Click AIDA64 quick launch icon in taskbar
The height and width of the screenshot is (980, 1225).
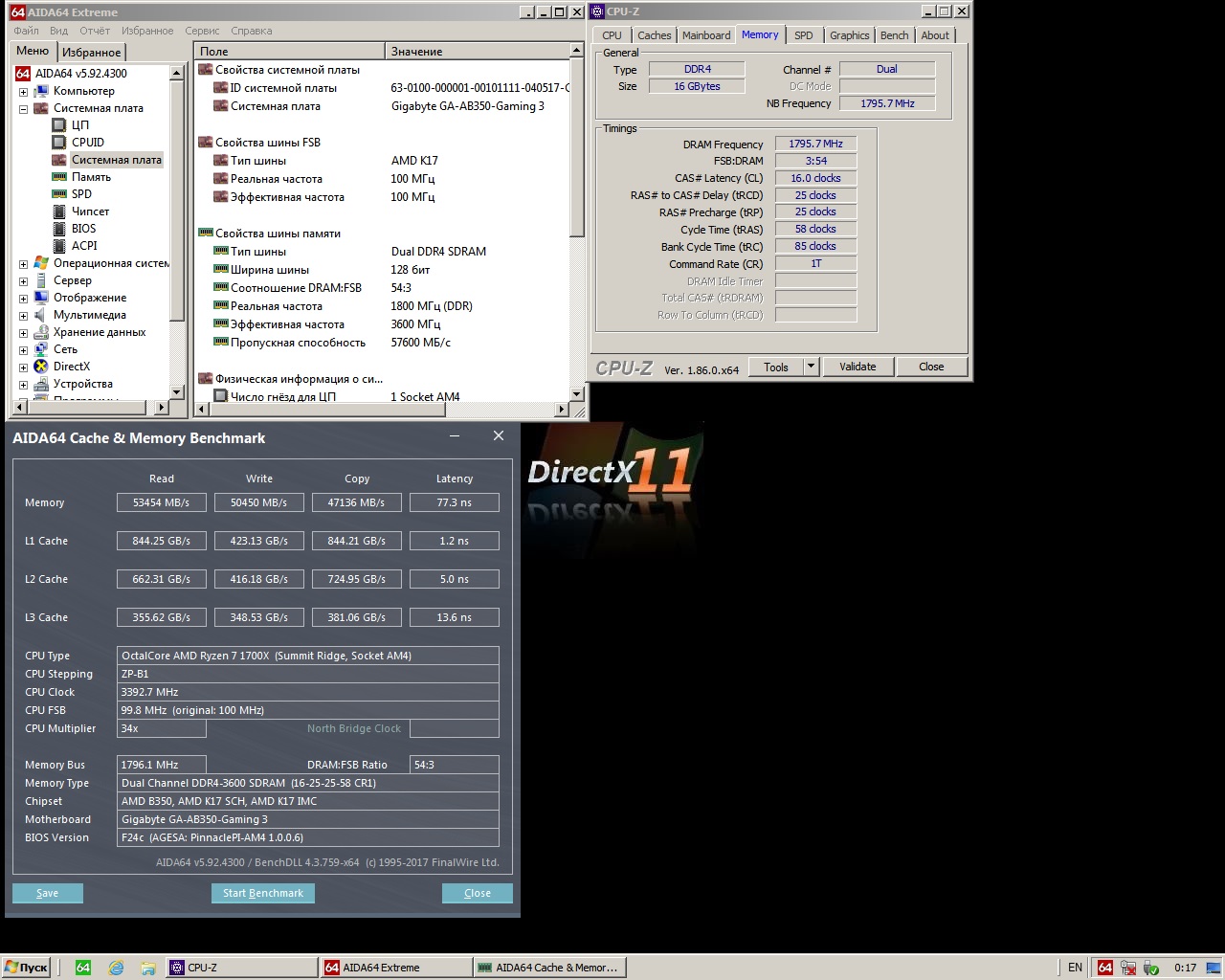[x=83, y=968]
